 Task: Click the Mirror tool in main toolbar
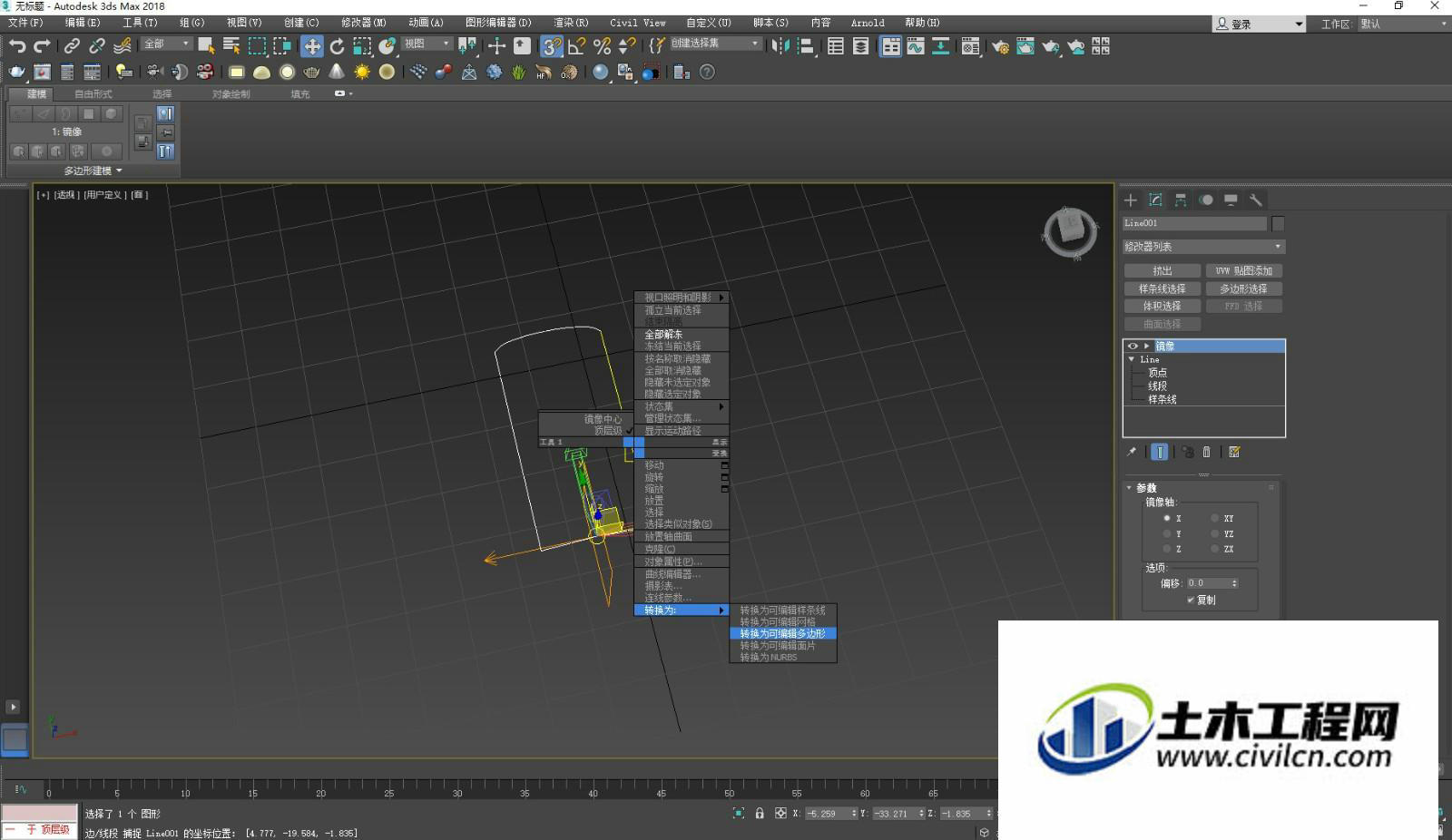(780, 45)
